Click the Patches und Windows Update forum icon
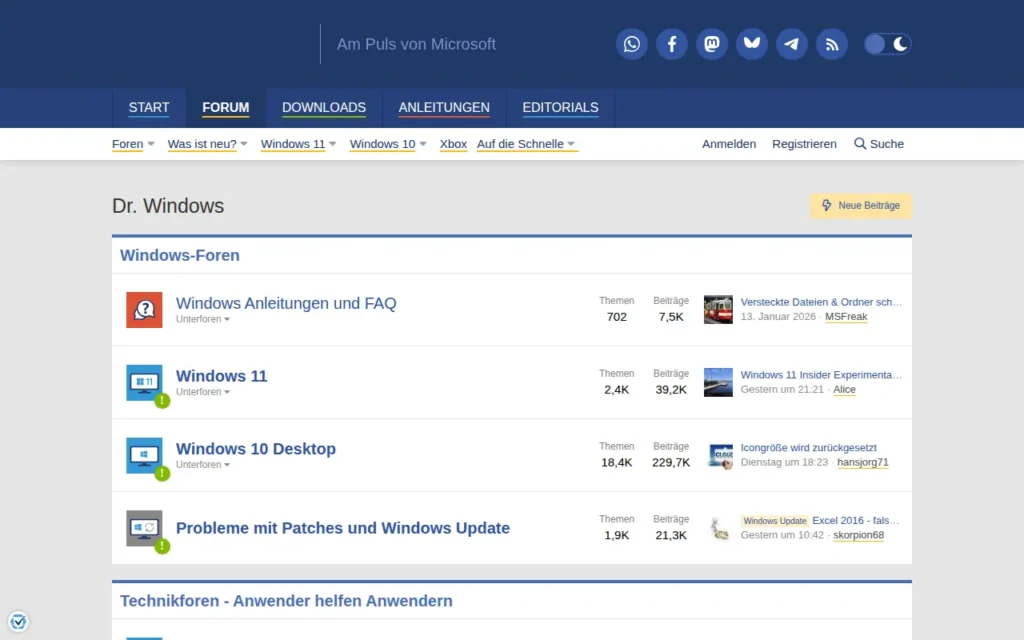The image size is (1024, 640). [x=144, y=528]
